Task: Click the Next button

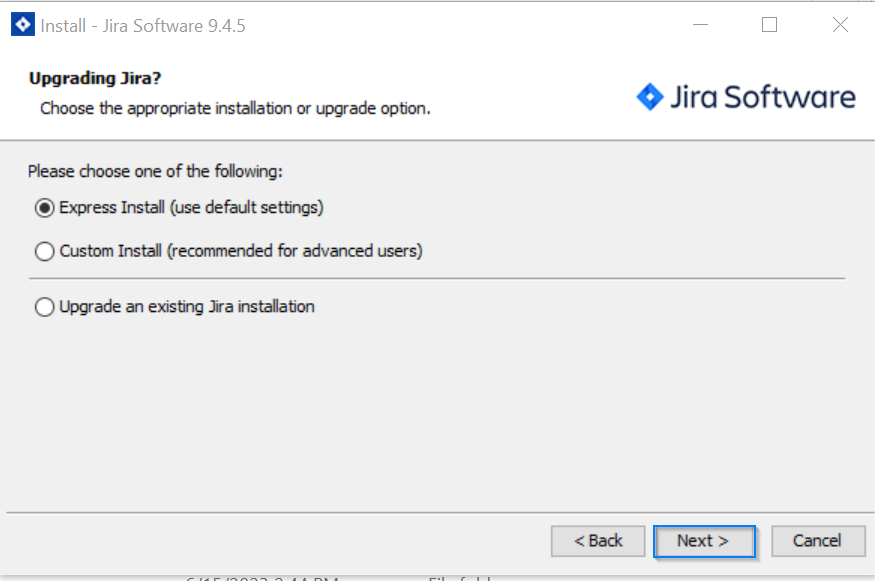Action: (704, 541)
